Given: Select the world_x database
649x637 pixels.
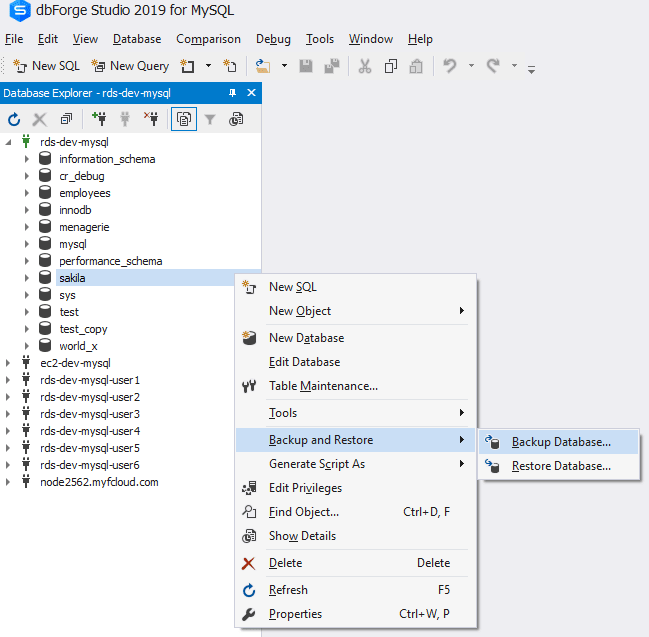Looking at the screenshot, I should click(x=78, y=346).
